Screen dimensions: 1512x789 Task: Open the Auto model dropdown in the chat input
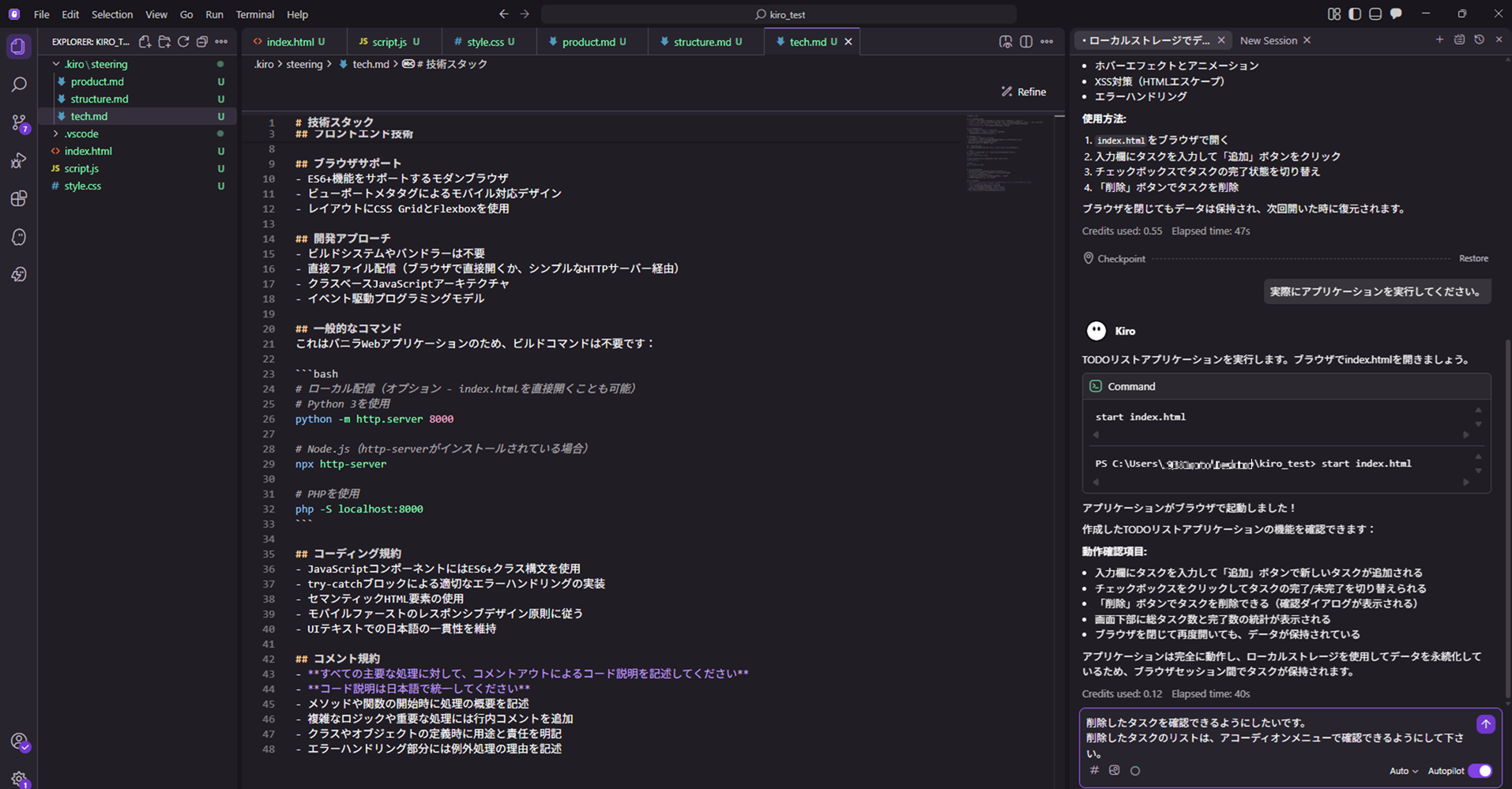1404,771
